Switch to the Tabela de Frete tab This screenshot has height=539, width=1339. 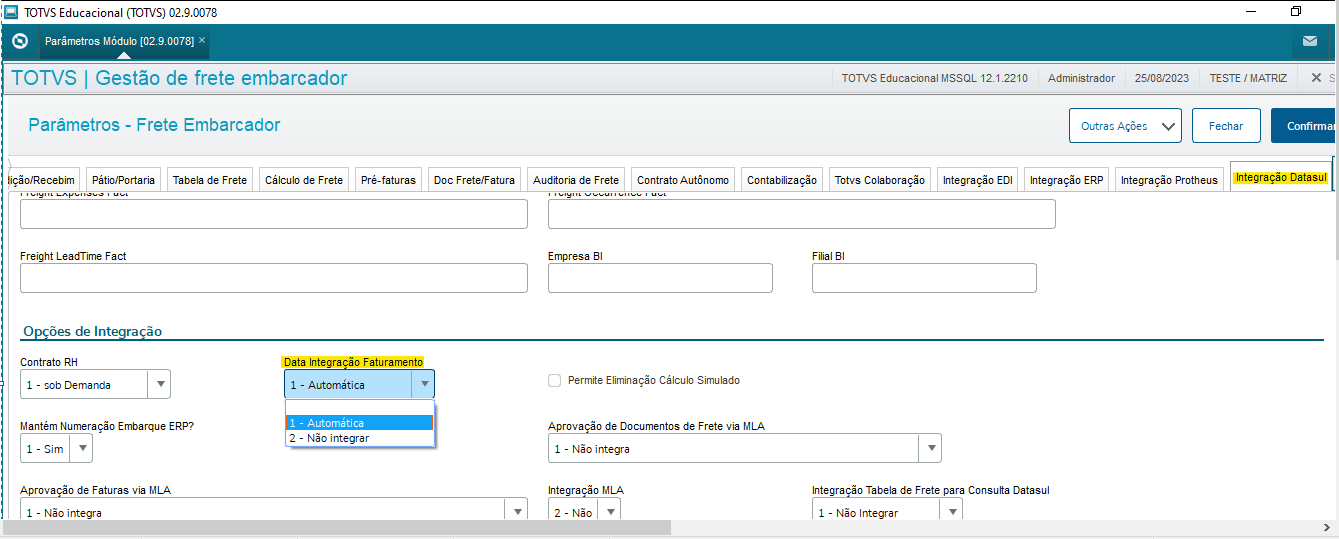[210, 180]
